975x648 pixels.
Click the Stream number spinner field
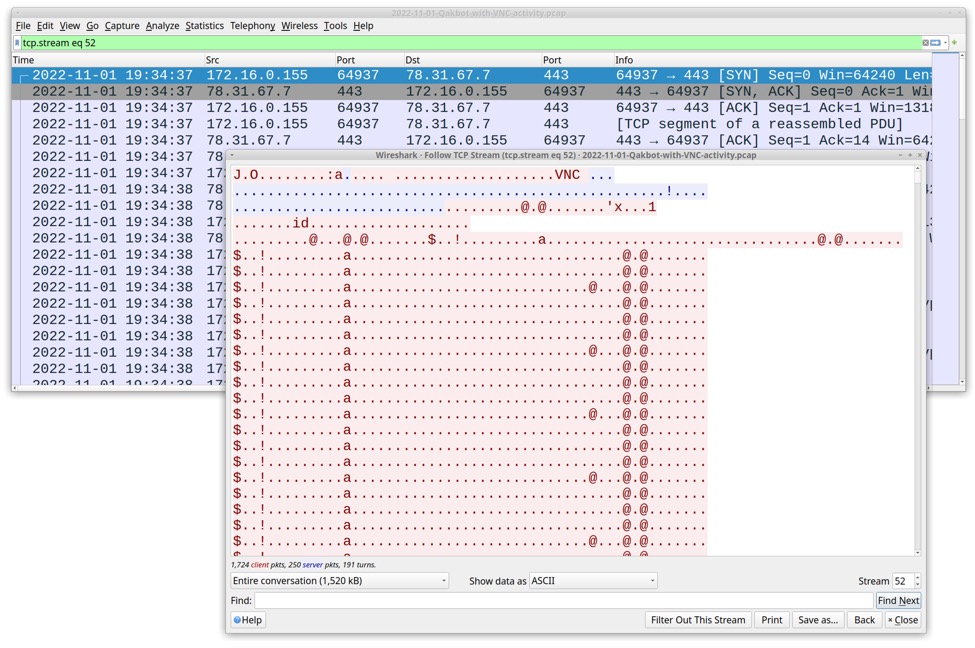(906, 581)
